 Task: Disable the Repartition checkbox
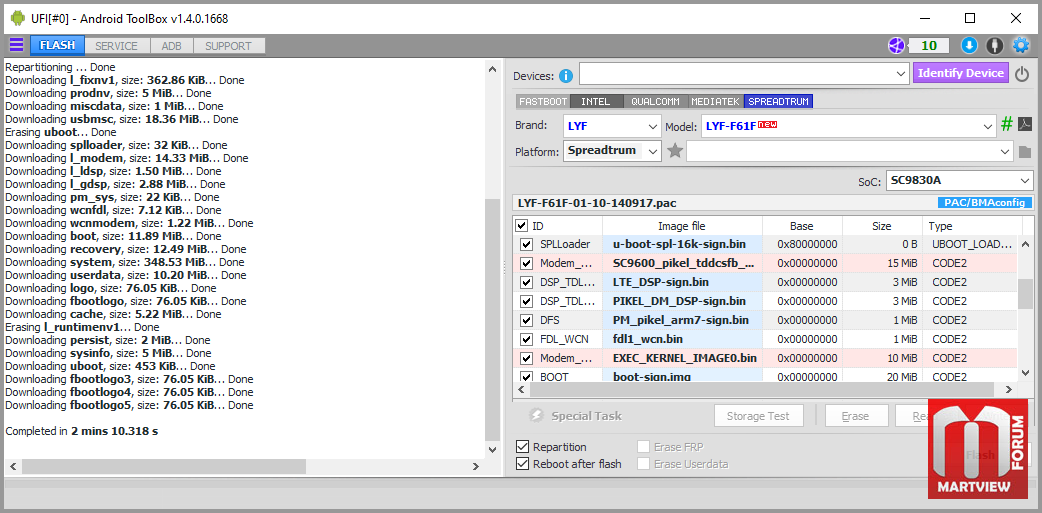[x=523, y=447]
